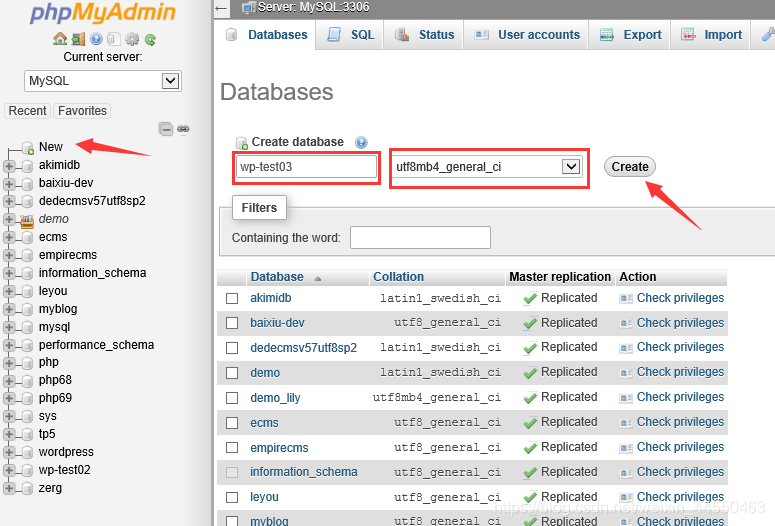Click the tp5 database icon in tree
Image resolution: width=775 pixels, height=526 pixels.
tap(27, 434)
